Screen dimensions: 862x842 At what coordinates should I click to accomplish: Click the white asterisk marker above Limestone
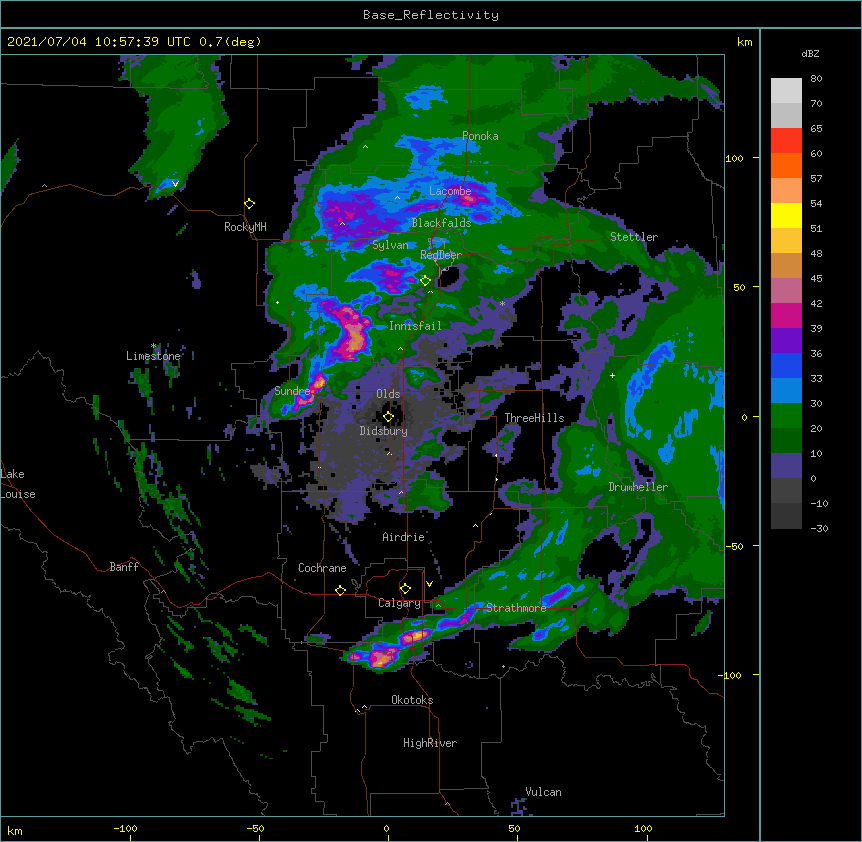[x=153, y=346]
